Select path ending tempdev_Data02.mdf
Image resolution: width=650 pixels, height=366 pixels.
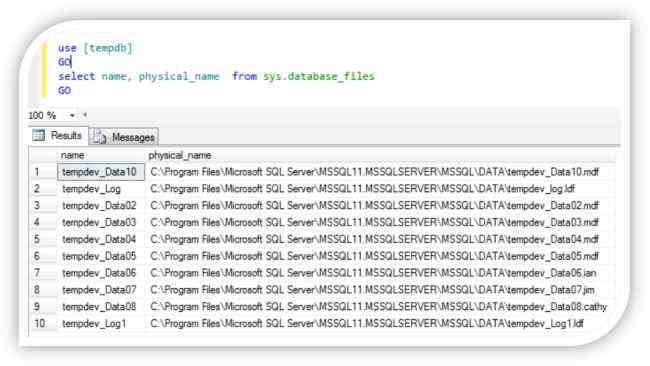pos(380,206)
